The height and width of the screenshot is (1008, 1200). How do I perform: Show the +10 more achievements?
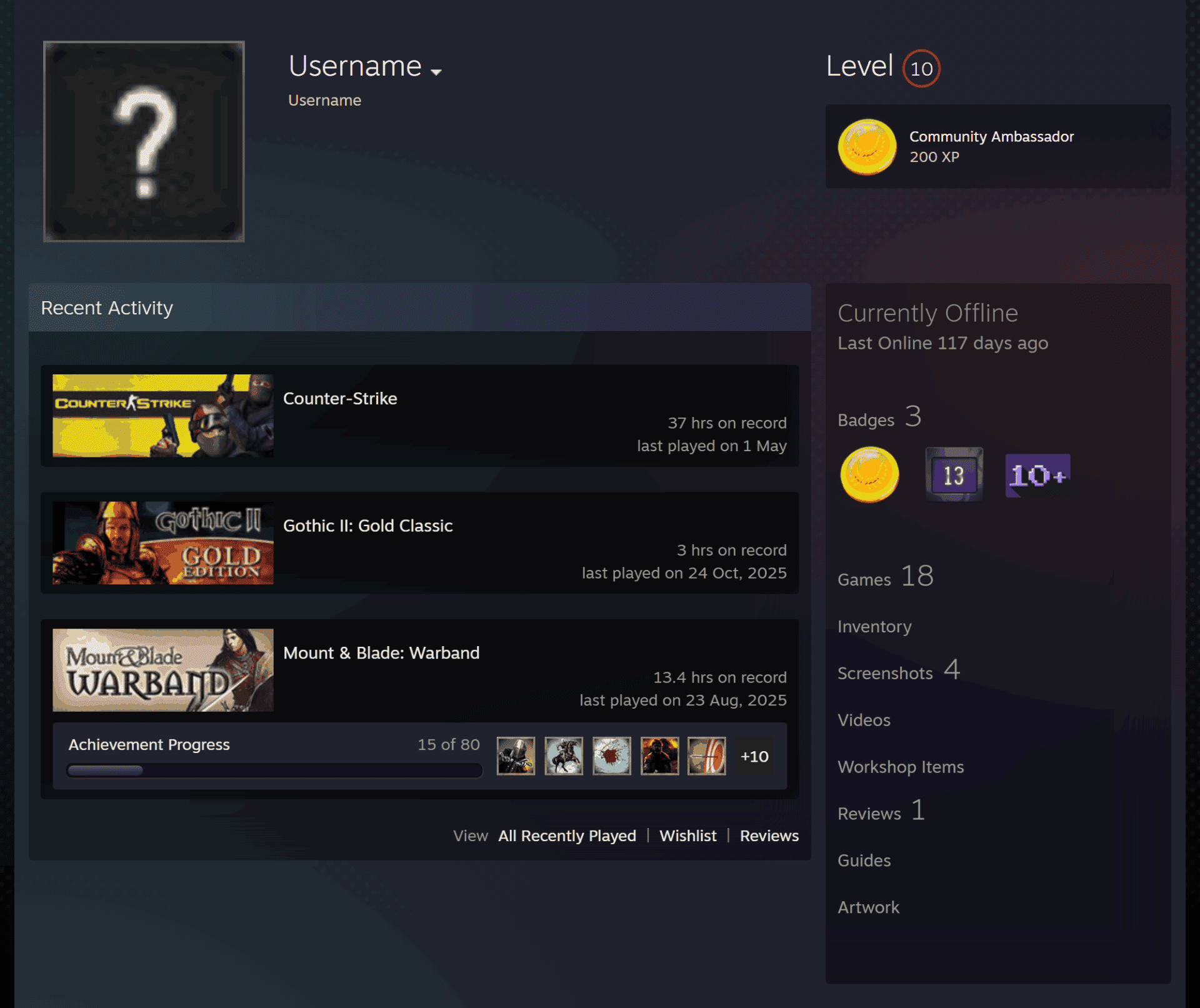754,756
